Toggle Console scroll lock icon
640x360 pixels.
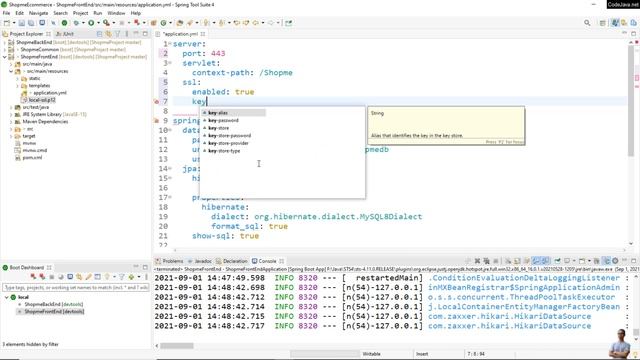point(517,261)
